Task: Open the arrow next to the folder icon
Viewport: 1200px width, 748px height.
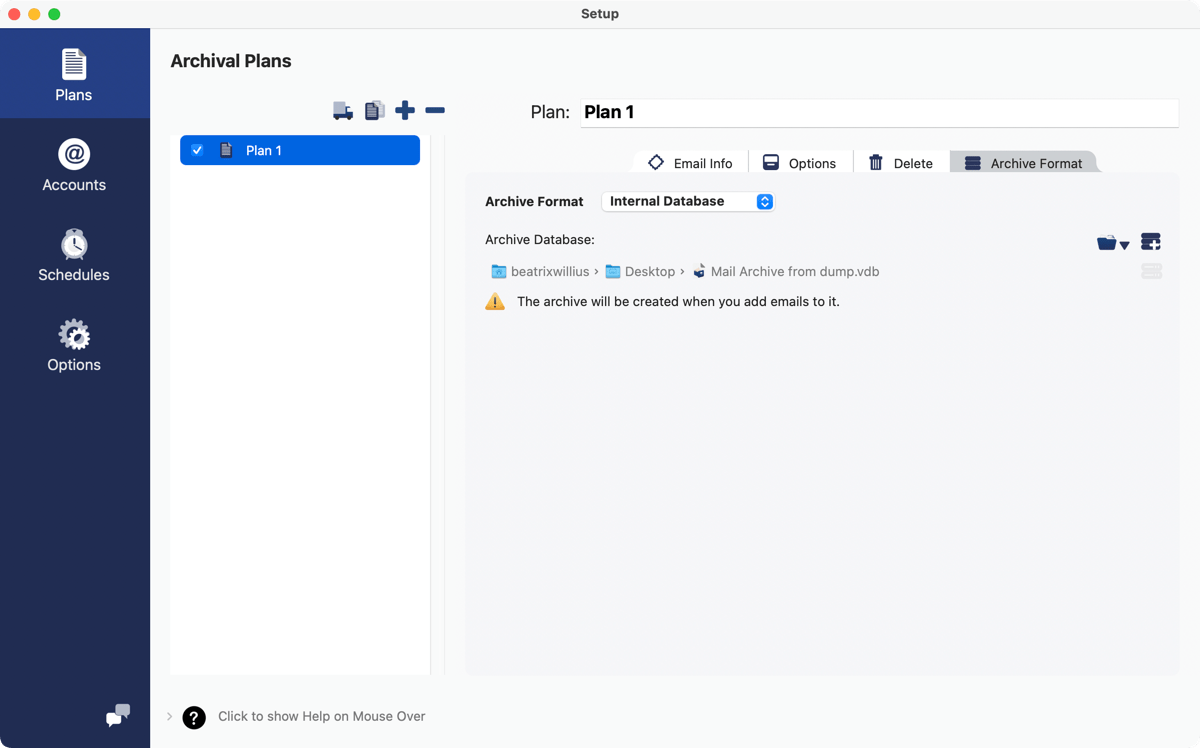Action: 1125,244
